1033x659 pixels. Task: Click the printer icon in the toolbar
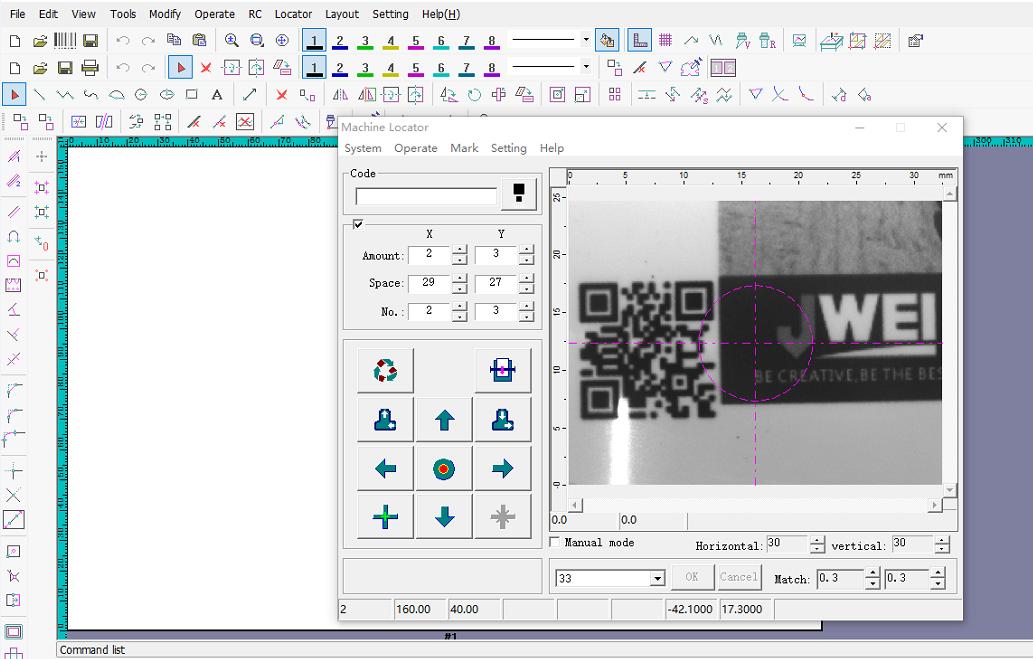(x=90, y=67)
